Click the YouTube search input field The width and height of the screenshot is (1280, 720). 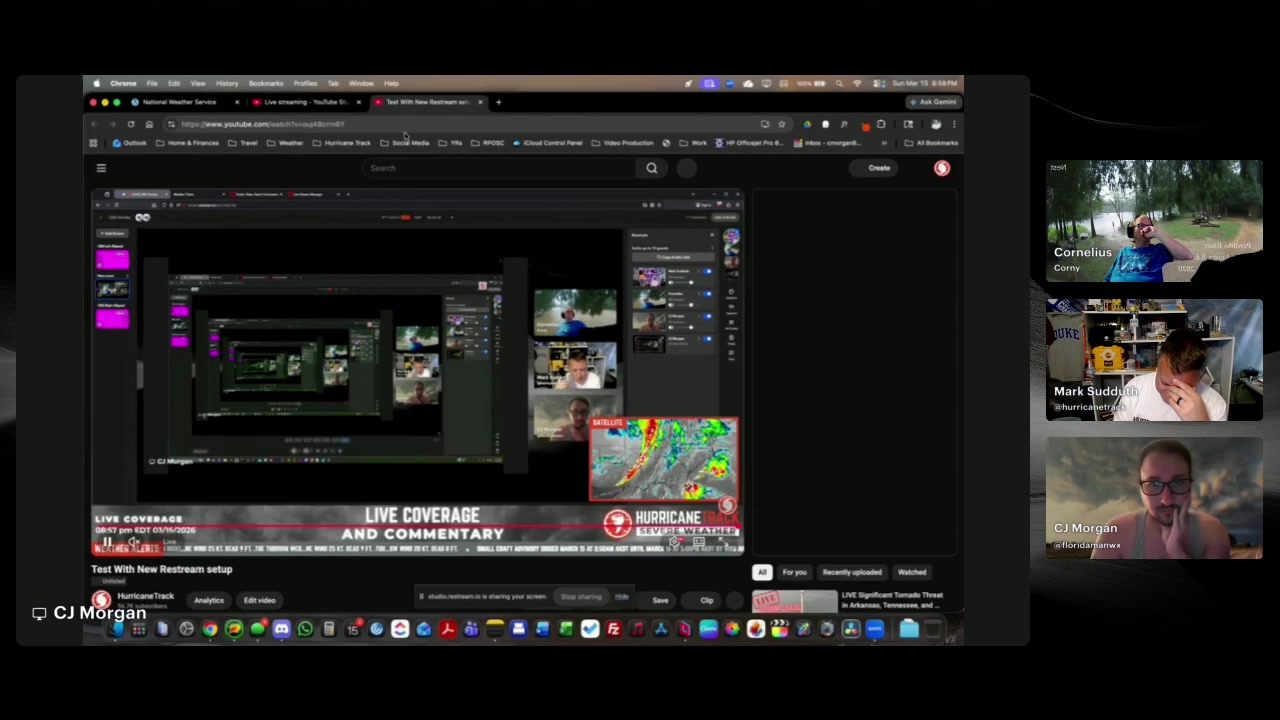tap(500, 168)
